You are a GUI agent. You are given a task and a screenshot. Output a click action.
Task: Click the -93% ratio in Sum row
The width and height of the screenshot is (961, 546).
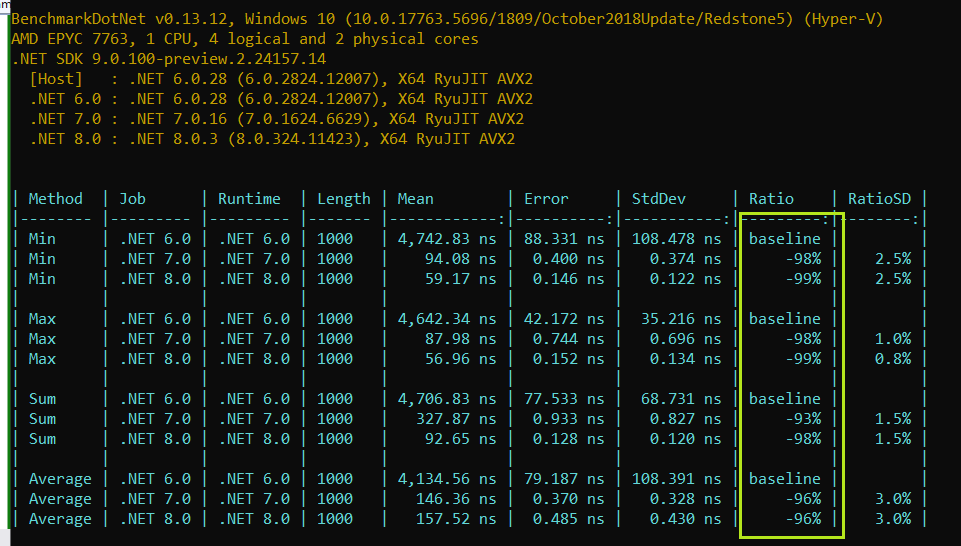[x=802, y=419]
